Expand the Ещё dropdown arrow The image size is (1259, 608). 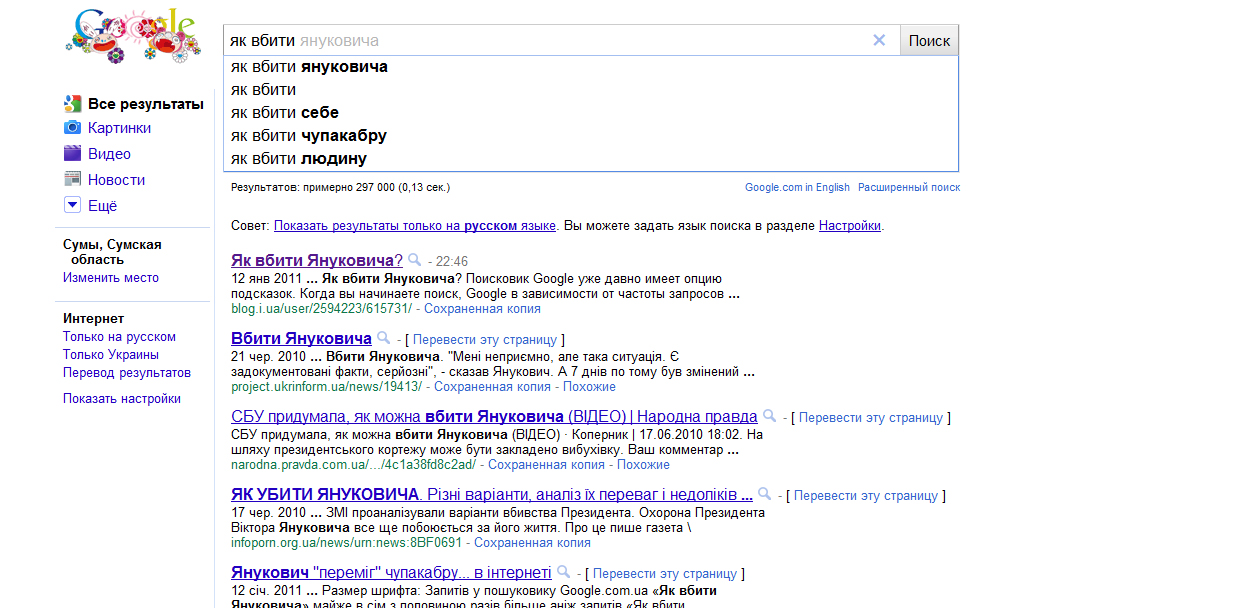click(72, 205)
